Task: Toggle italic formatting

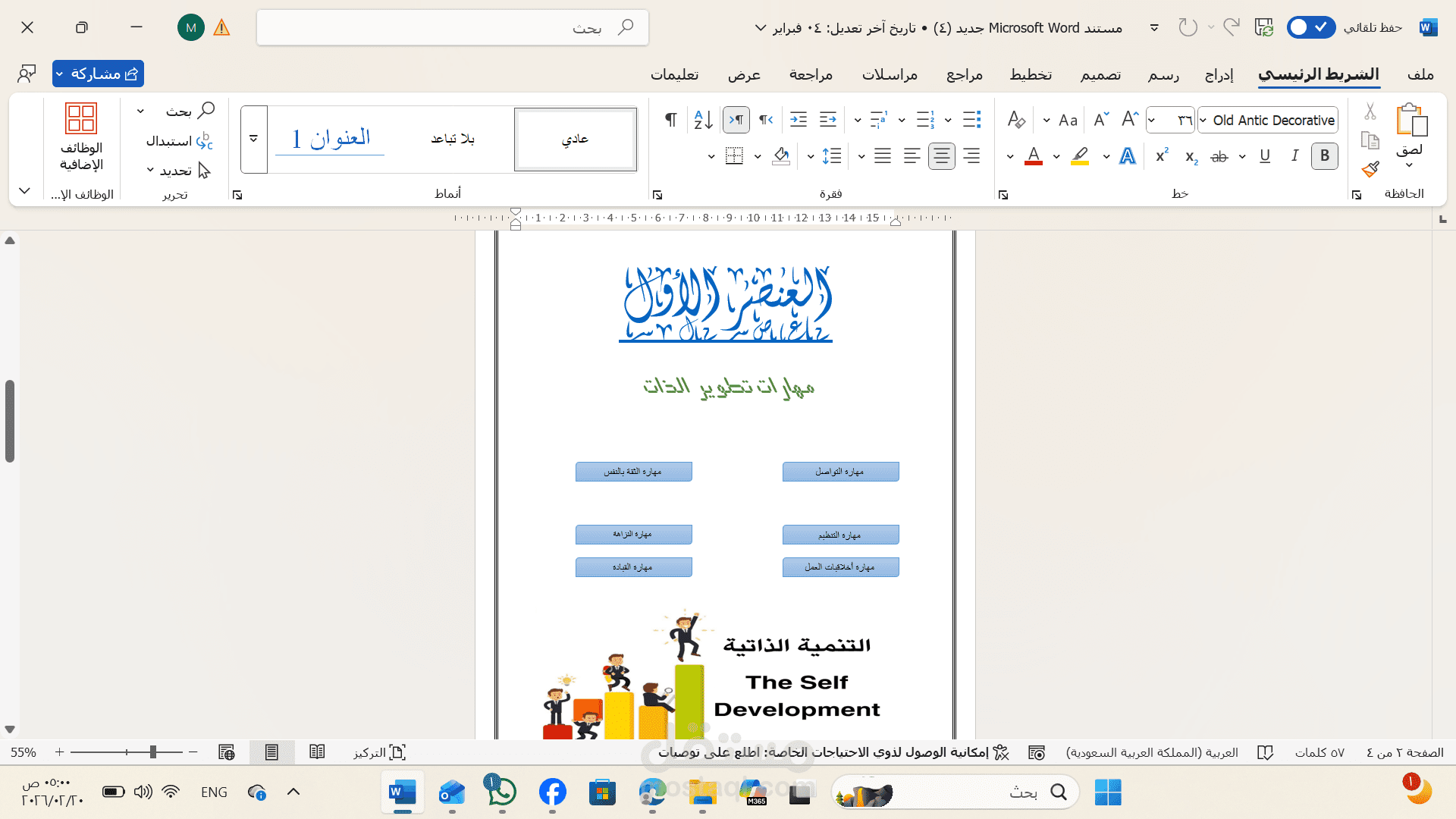Action: point(1294,156)
